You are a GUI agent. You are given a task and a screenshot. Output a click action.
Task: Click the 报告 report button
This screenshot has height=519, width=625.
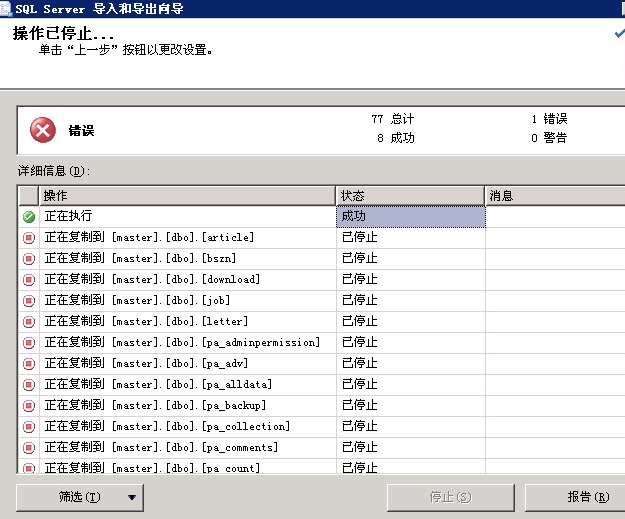(x=580, y=497)
